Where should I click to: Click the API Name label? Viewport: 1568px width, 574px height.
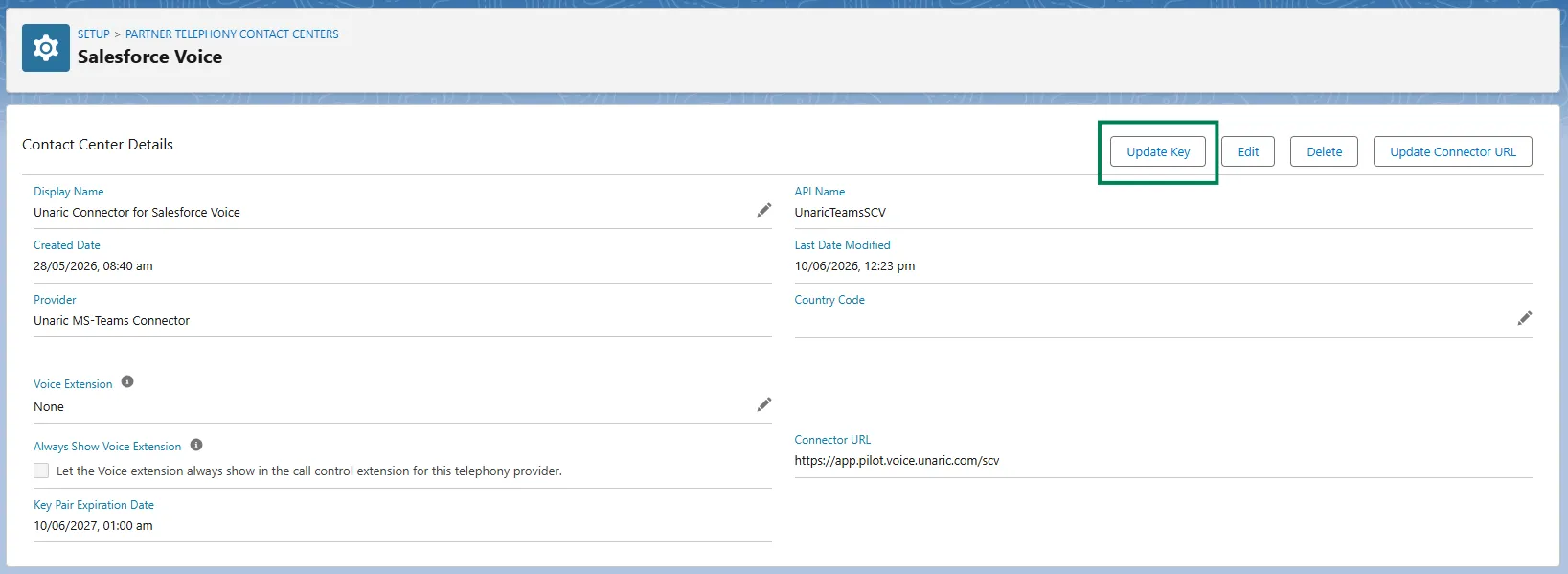tap(820, 192)
